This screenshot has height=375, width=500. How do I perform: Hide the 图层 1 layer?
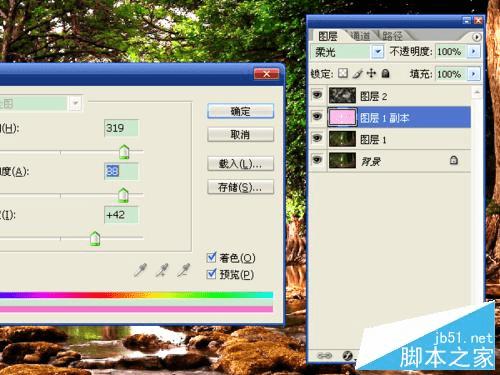coord(317,138)
